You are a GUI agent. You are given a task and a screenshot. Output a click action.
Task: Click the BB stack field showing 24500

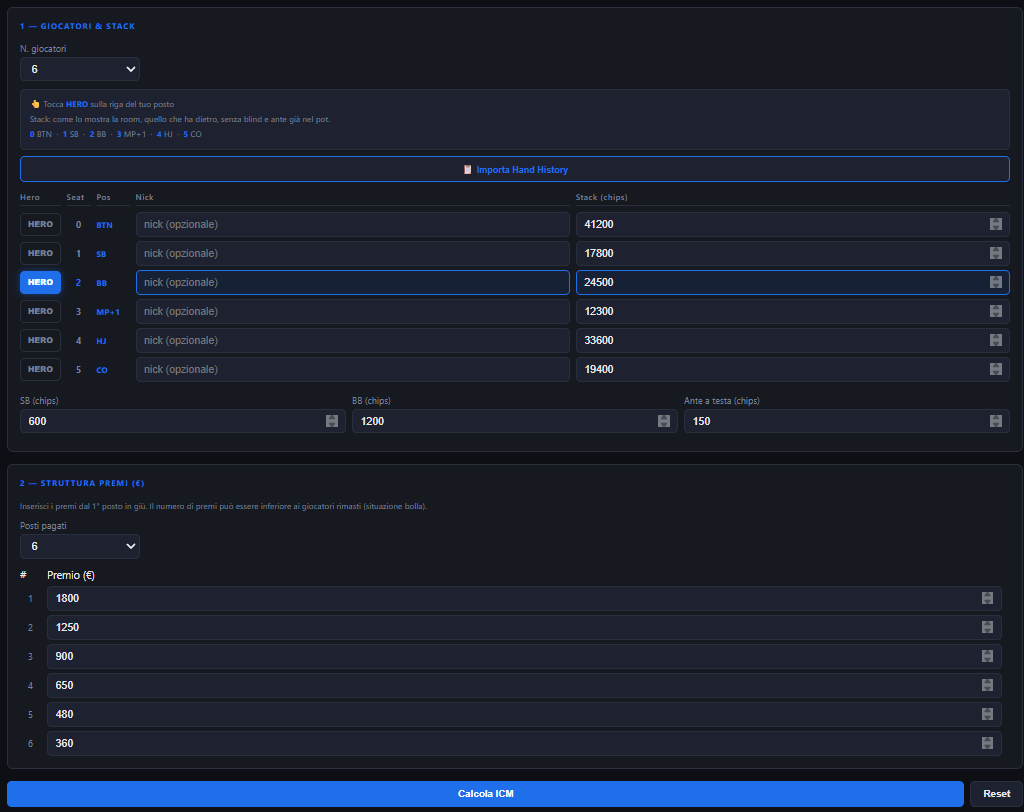point(793,282)
